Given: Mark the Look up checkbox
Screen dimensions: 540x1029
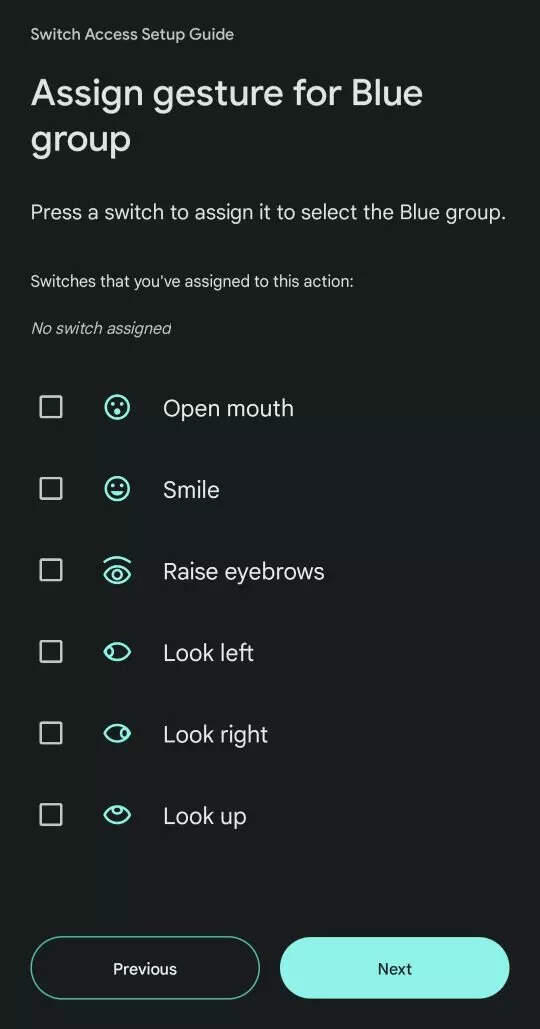Looking at the screenshot, I should 51,815.
